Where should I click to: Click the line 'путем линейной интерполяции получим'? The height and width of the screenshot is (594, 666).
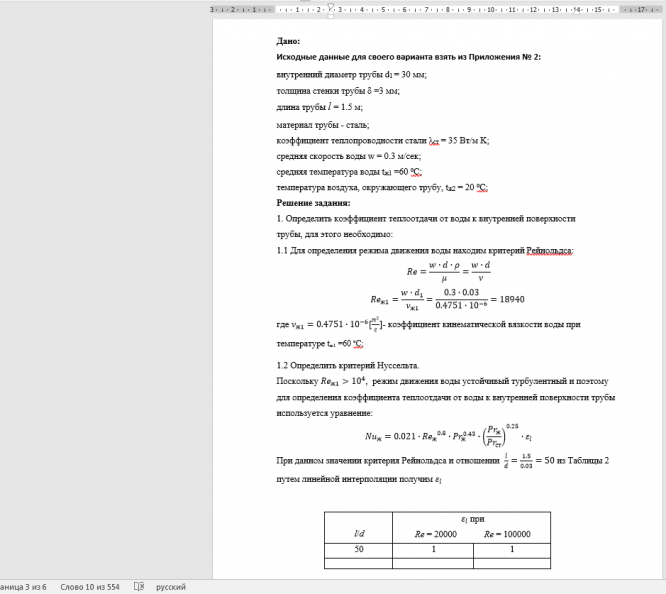(x=359, y=479)
